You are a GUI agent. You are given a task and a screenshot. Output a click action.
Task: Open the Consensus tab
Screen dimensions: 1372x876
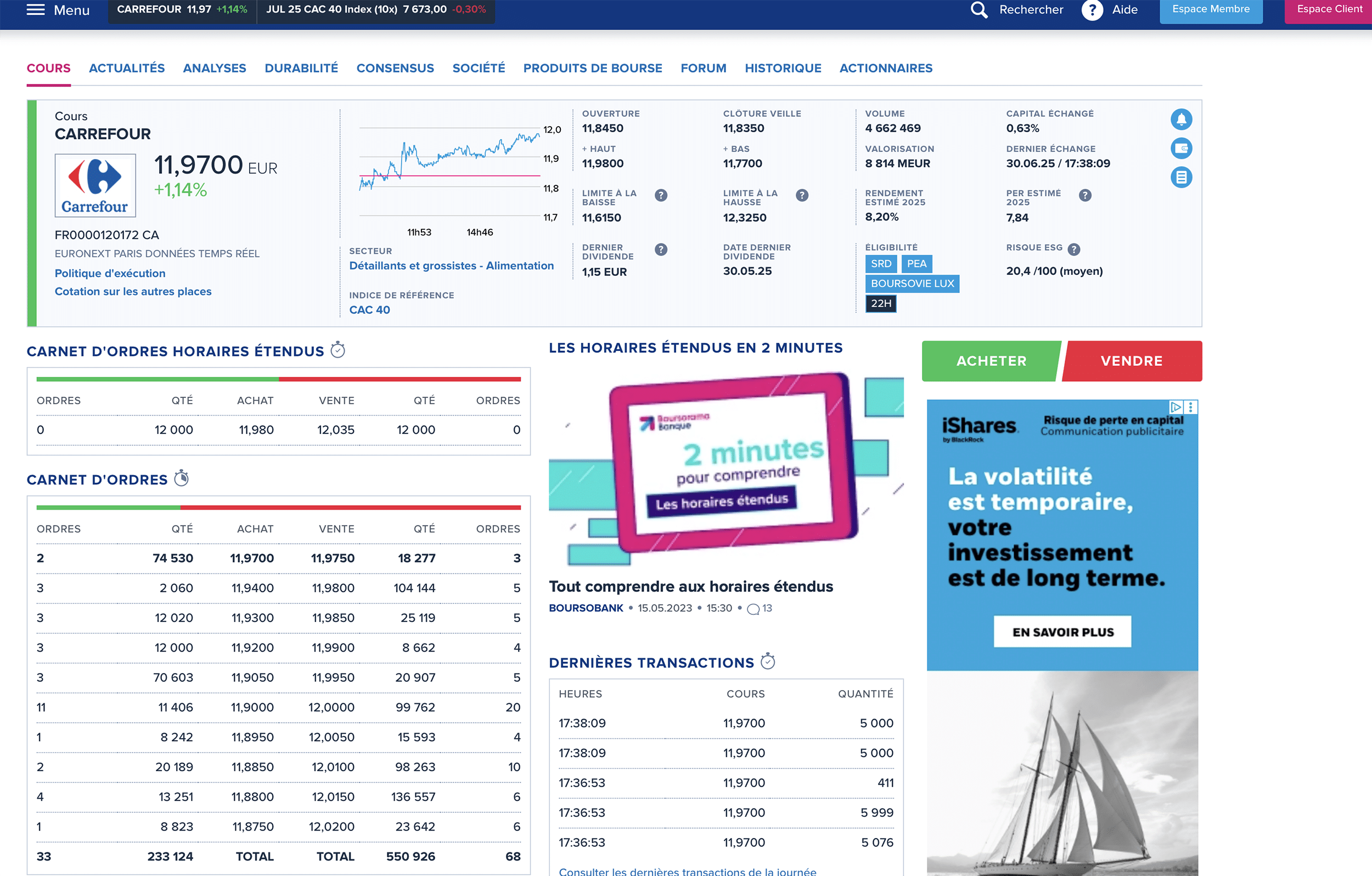point(395,68)
